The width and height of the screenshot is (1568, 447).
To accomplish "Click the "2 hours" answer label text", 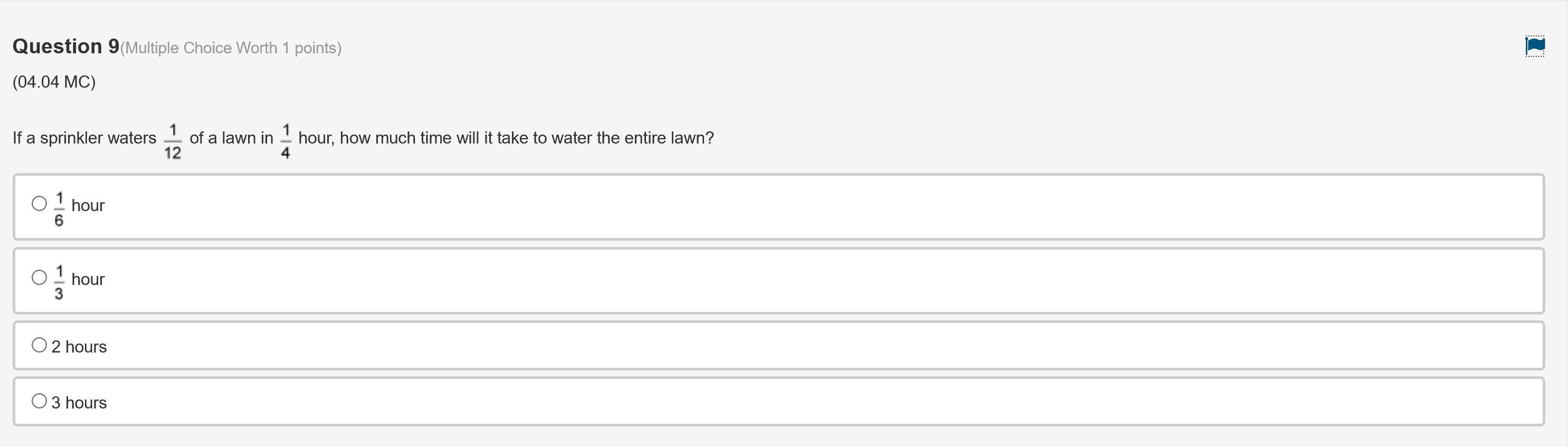I will click(79, 347).
